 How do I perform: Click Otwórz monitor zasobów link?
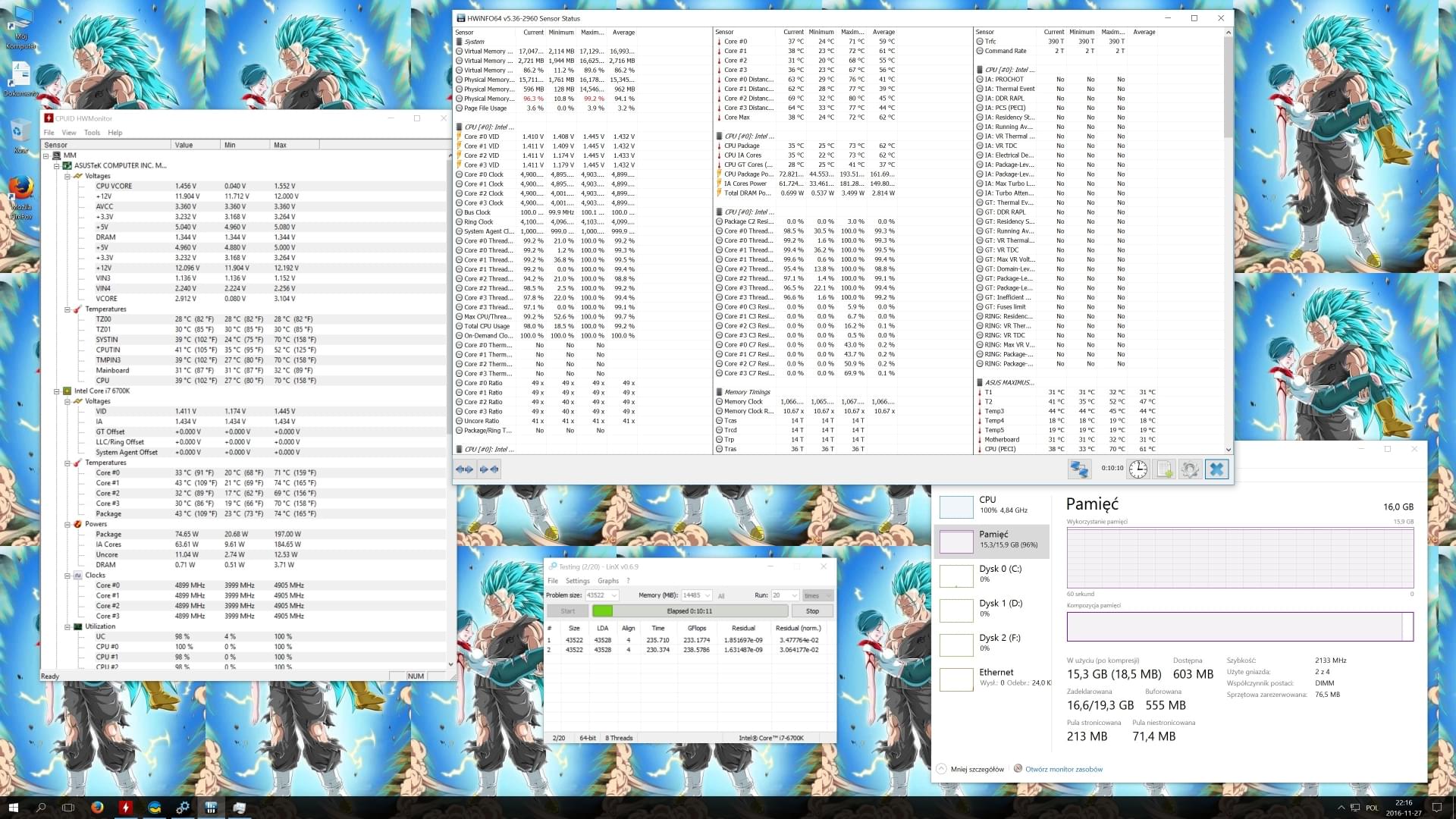click(1063, 769)
